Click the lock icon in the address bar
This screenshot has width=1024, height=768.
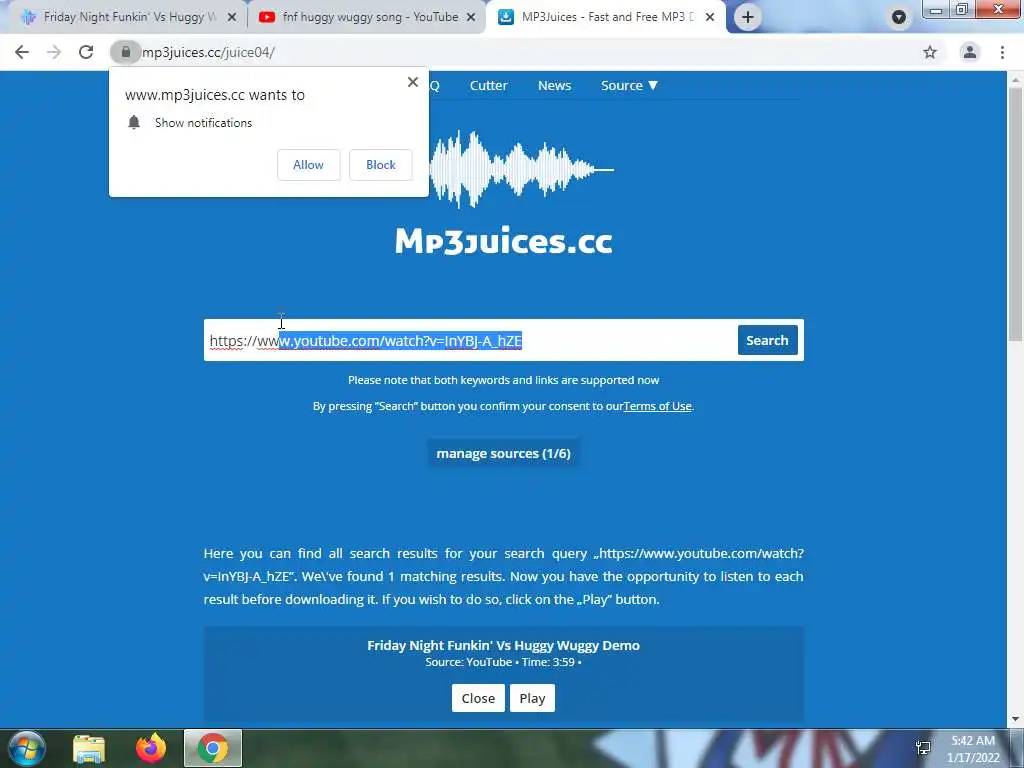pos(125,52)
